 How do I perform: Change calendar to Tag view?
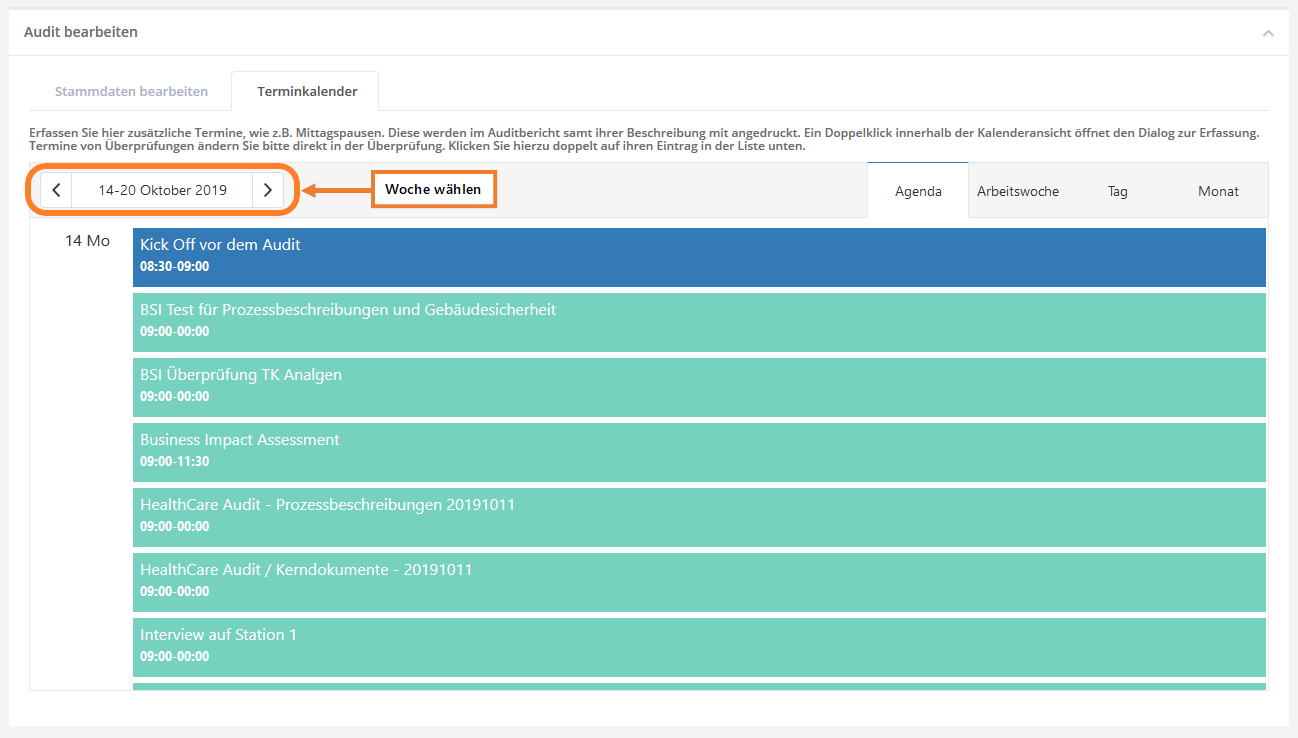[x=1117, y=191]
